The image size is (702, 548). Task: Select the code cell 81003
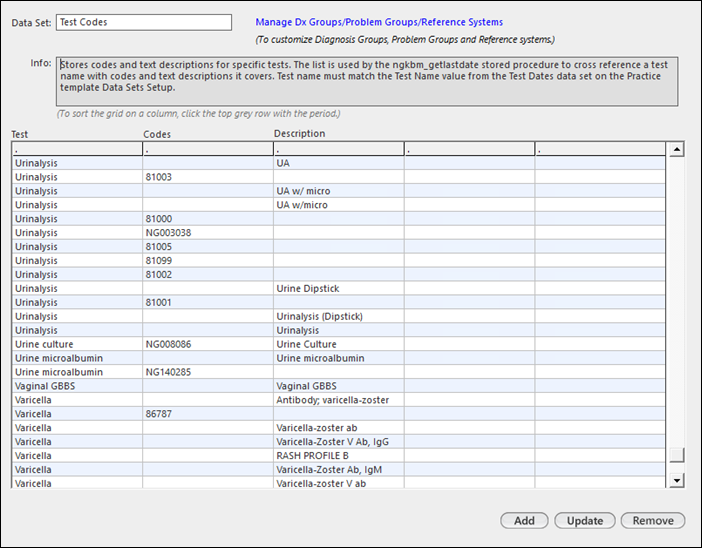(208, 177)
